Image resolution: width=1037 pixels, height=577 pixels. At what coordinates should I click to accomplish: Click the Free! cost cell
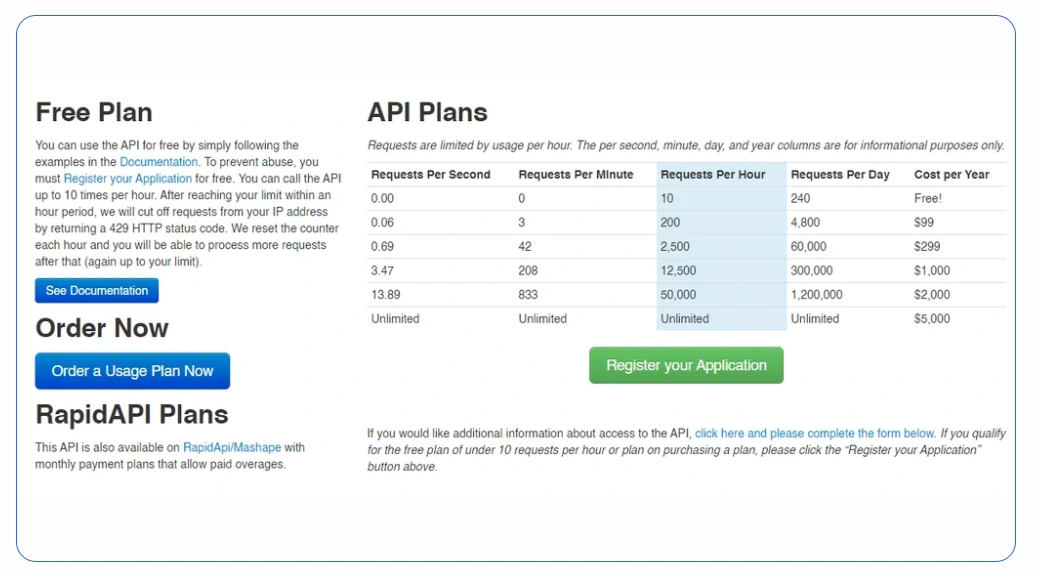(x=928, y=199)
